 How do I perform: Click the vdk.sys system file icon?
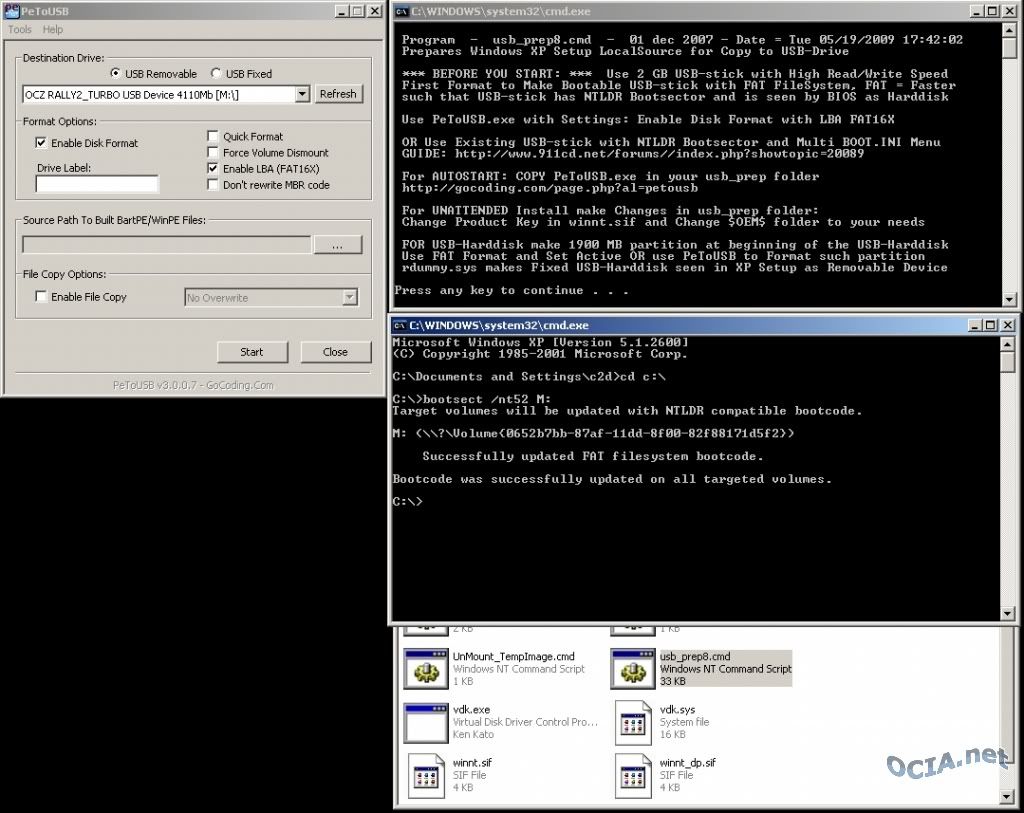(x=633, y=722)
